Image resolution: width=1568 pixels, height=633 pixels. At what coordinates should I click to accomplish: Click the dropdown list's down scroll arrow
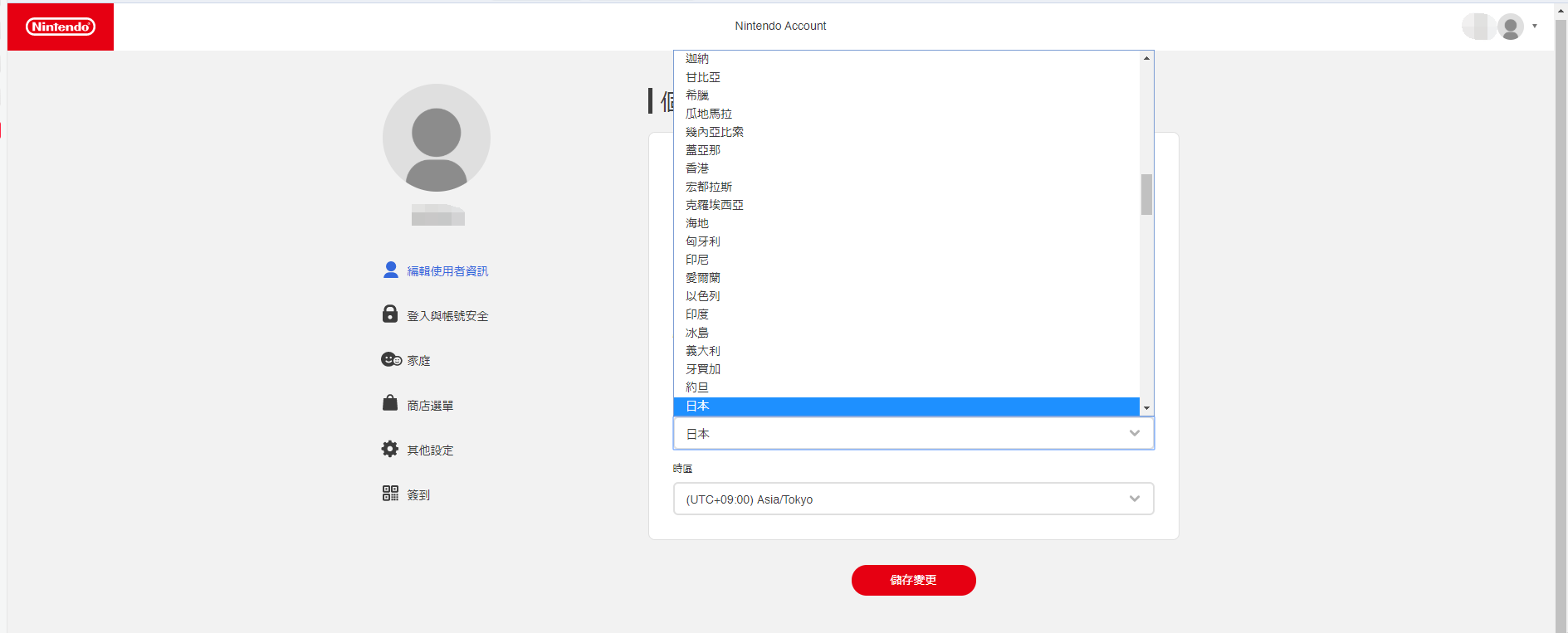(1146, 408)
